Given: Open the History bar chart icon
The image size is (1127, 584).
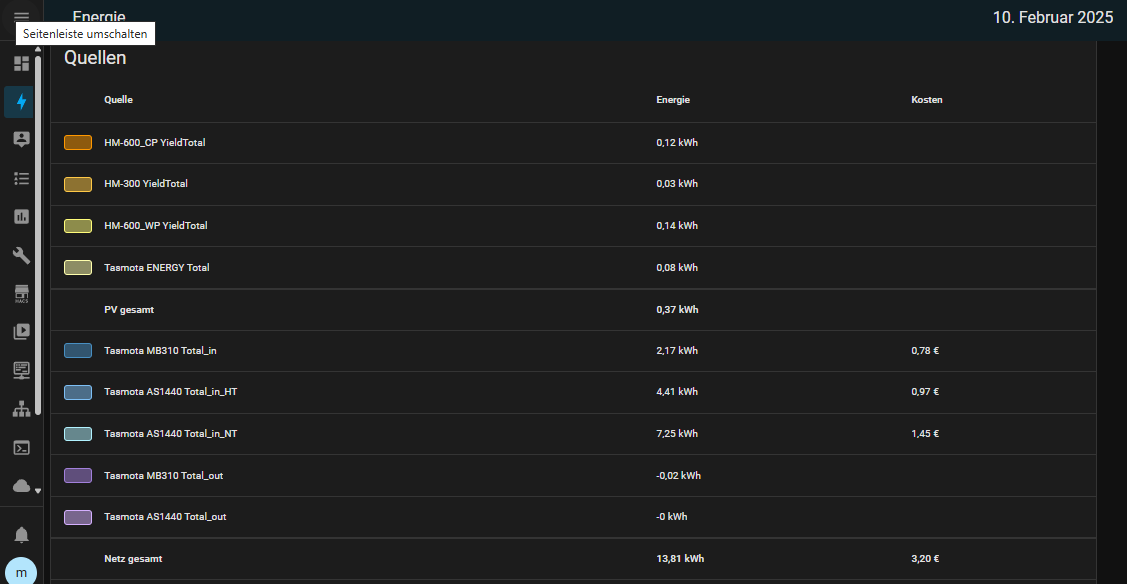Looking at the screenshot, I should click(x=21, y=216).
